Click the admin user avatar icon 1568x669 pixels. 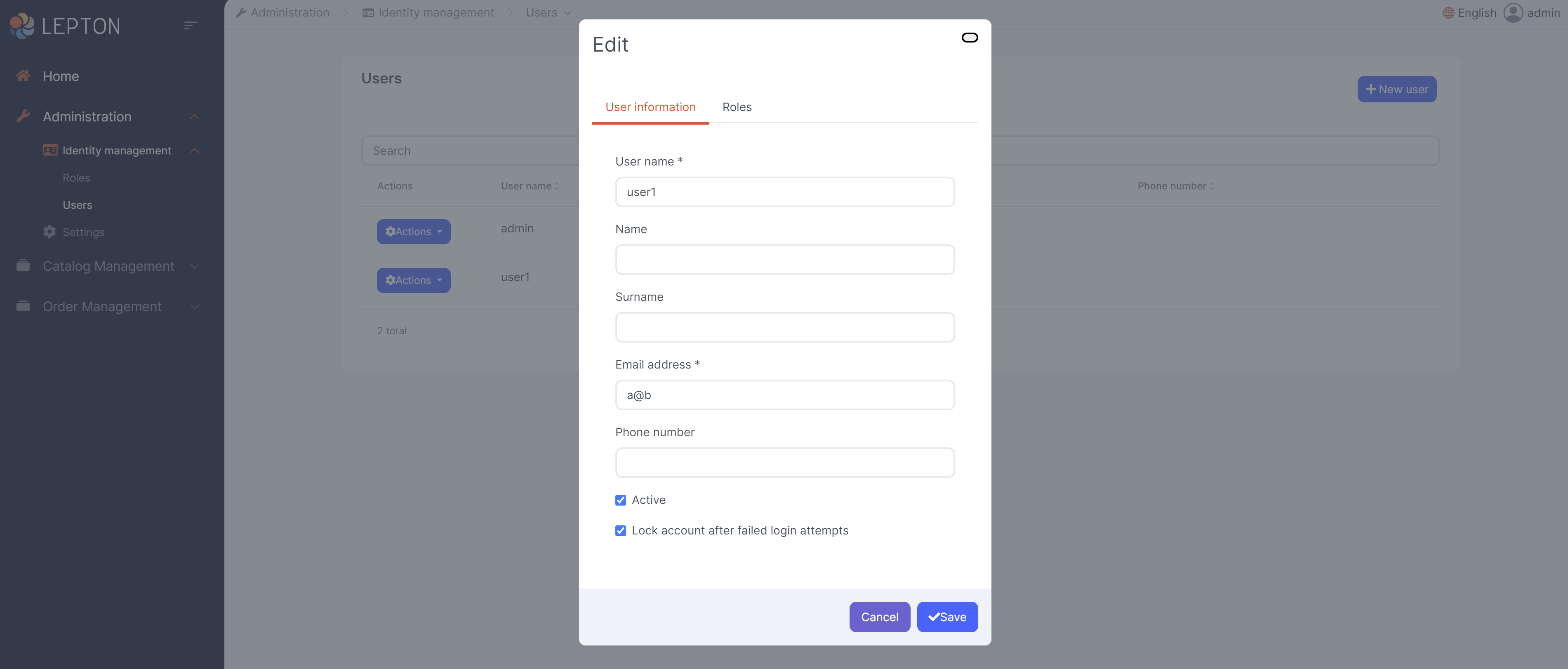point(1513,13)
